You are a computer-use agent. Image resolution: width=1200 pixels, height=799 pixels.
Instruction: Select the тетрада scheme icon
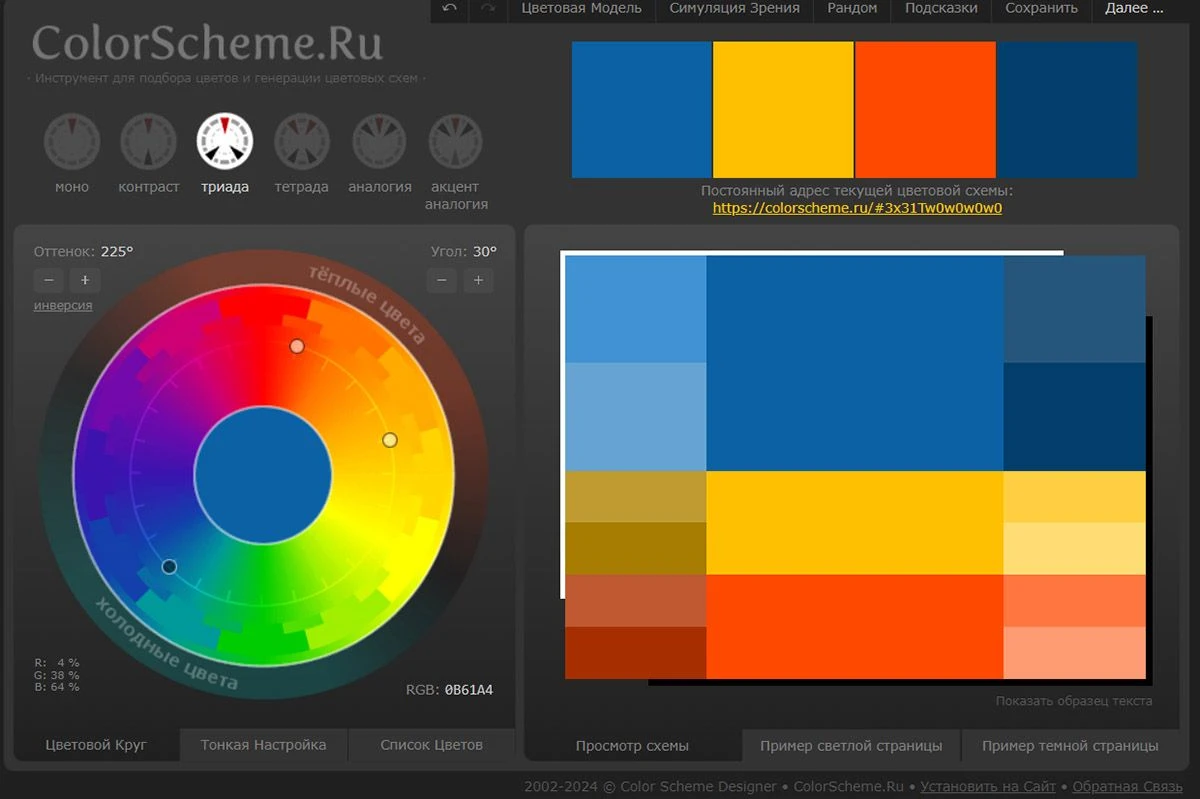(302, 141)
